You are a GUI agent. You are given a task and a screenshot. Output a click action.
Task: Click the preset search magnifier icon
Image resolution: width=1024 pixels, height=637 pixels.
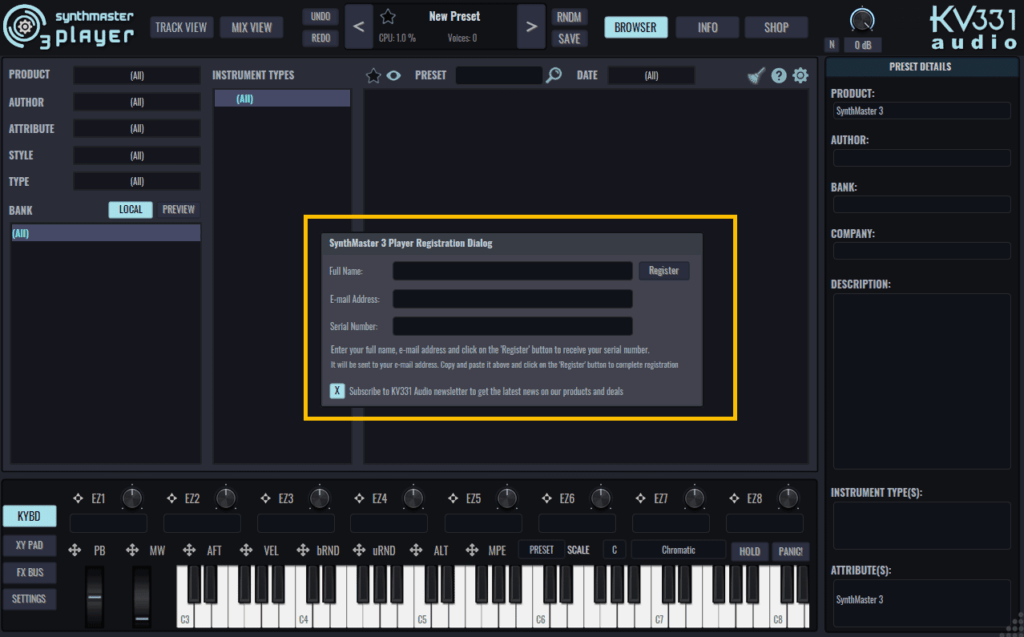click(554, 75)
